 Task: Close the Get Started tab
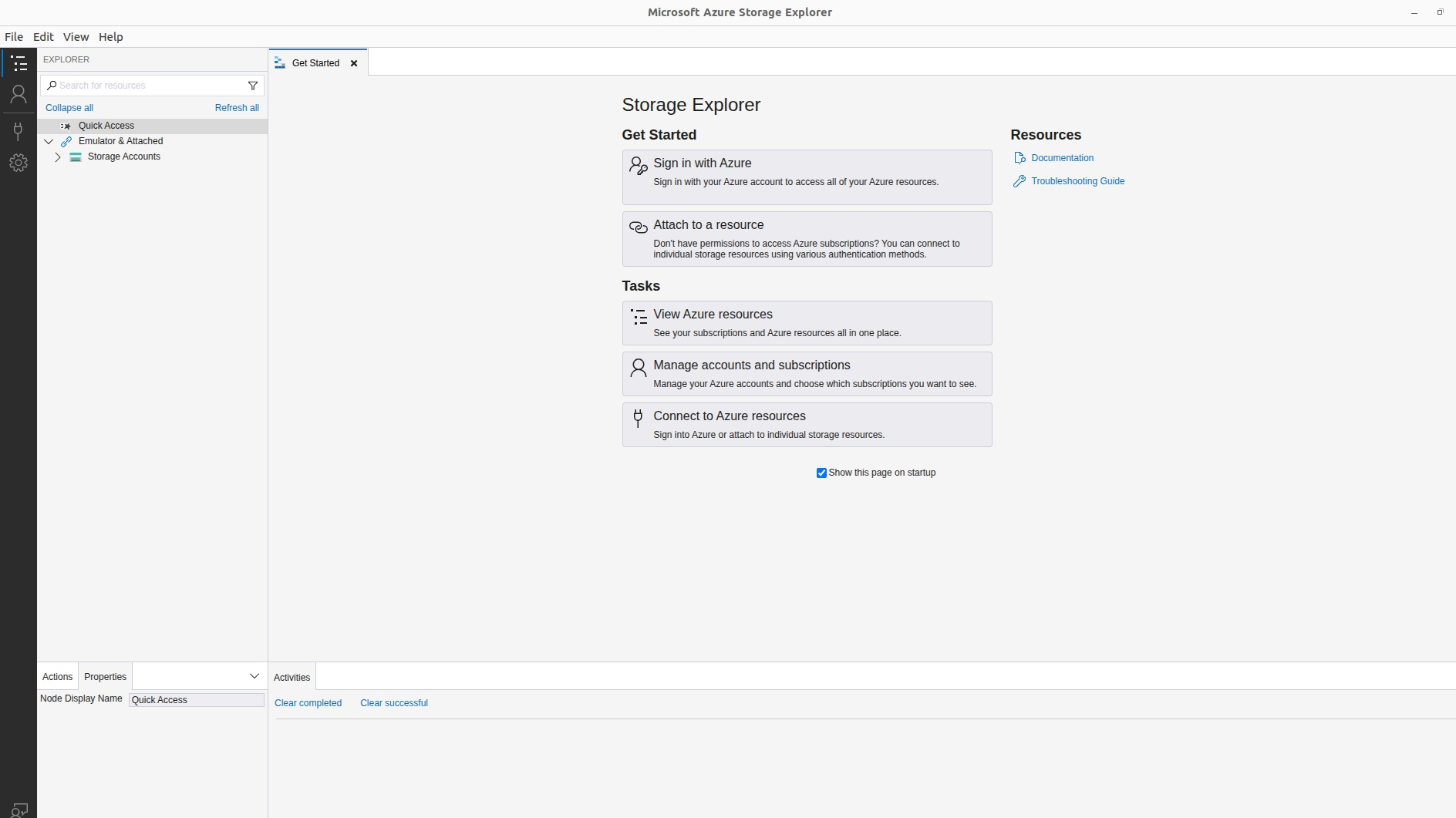tap(354, 63)
